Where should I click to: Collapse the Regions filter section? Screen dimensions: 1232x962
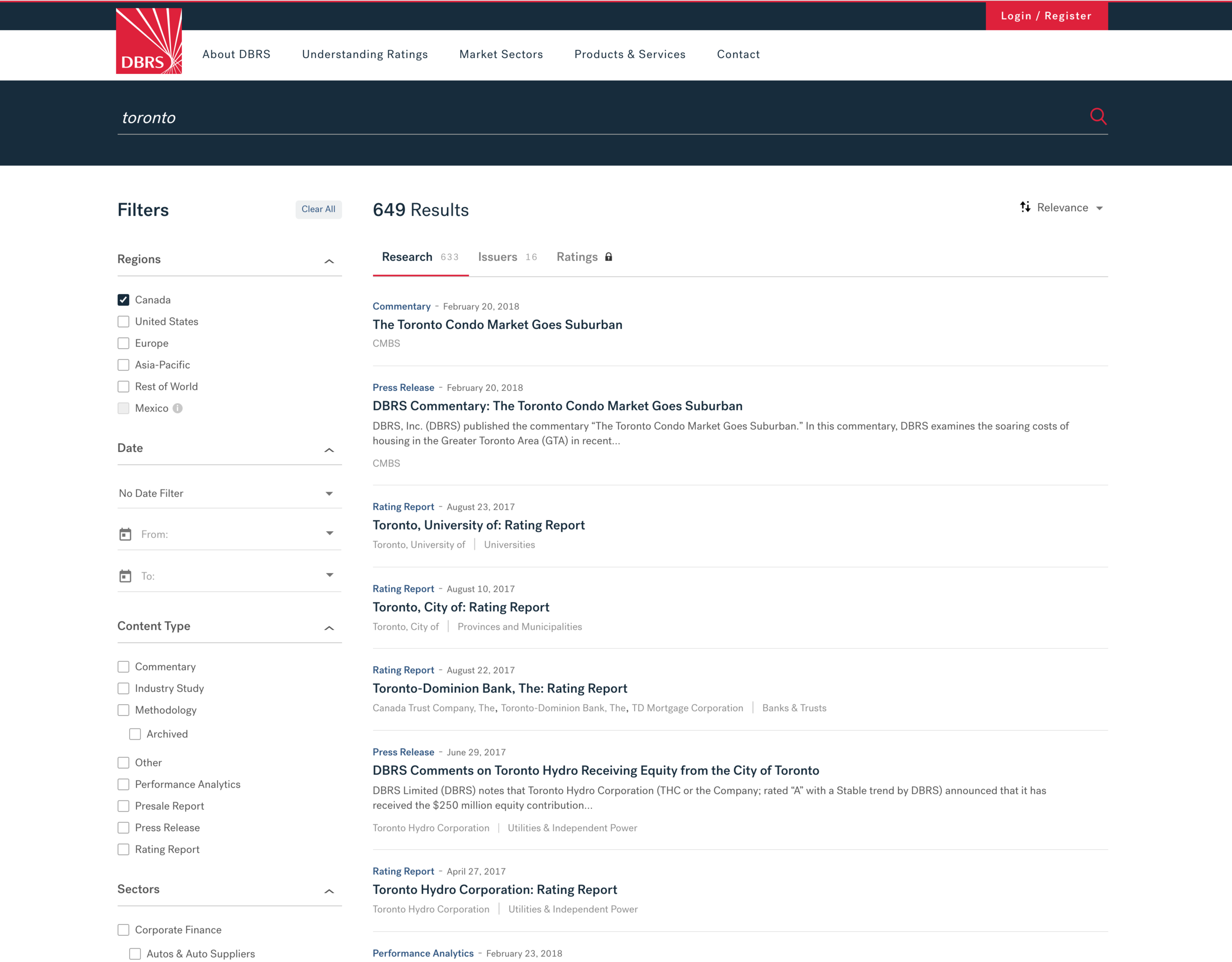coord(329,261)
